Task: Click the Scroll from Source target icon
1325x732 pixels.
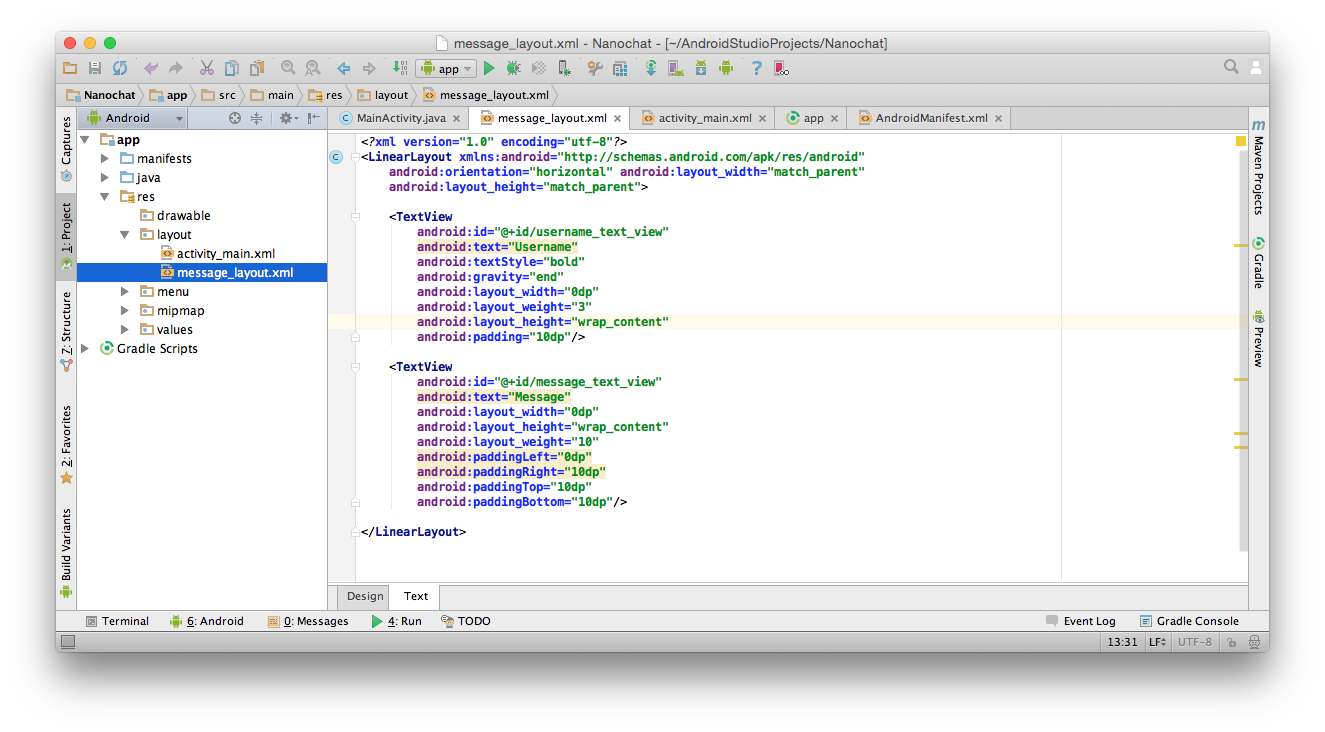Action: click(235, 118)
